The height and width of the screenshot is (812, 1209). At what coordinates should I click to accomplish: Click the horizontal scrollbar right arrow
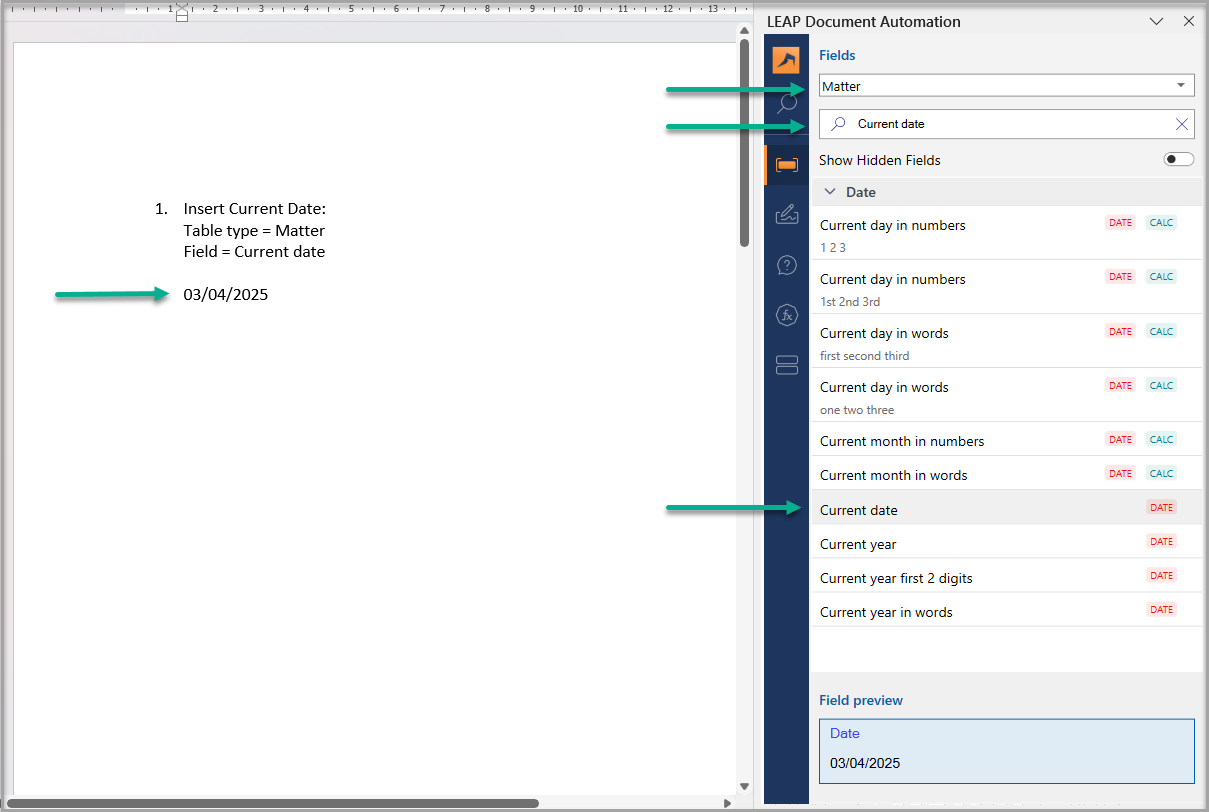coord(727,802)
